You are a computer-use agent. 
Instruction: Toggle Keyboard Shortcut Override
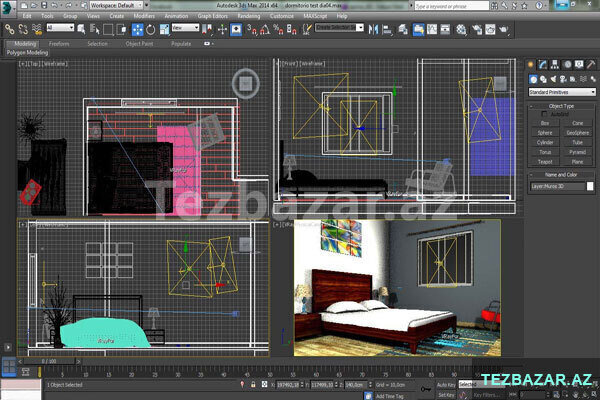(236, 29)
